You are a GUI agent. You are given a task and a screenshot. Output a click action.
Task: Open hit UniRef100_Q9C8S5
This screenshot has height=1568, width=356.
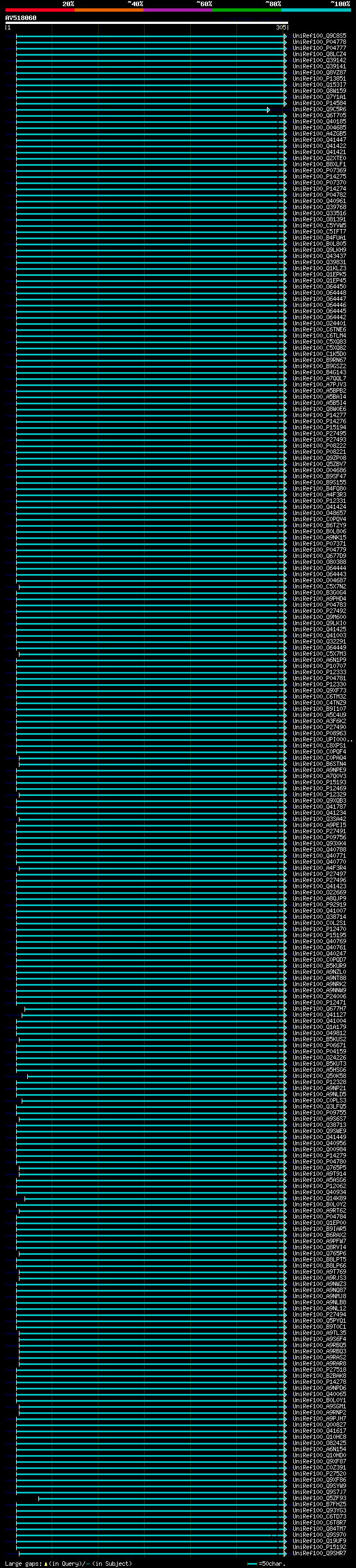pyautogui.click(x=319, y=36)
